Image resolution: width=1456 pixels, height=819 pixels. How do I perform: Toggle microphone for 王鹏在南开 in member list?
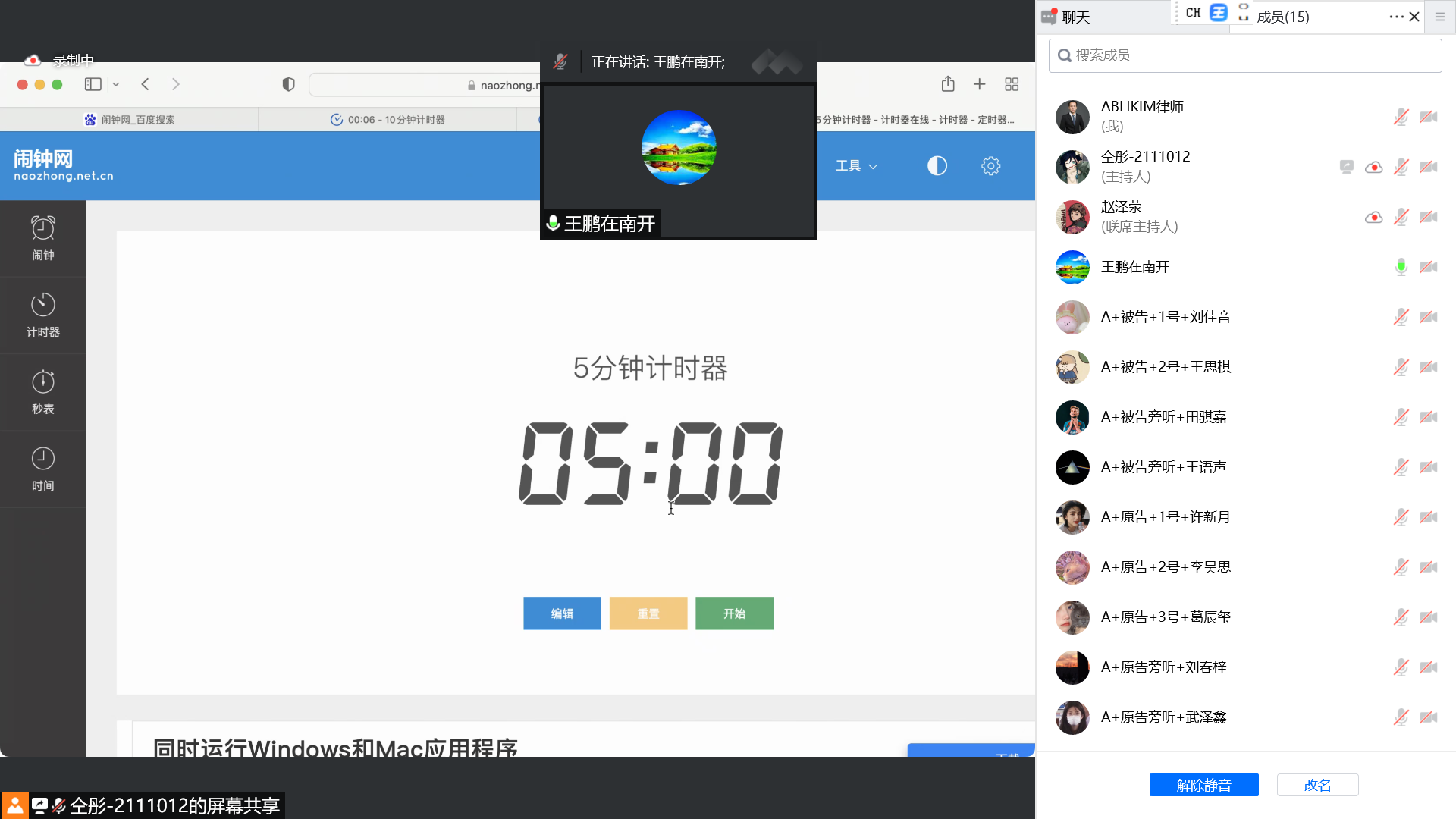click(1401, 267)
